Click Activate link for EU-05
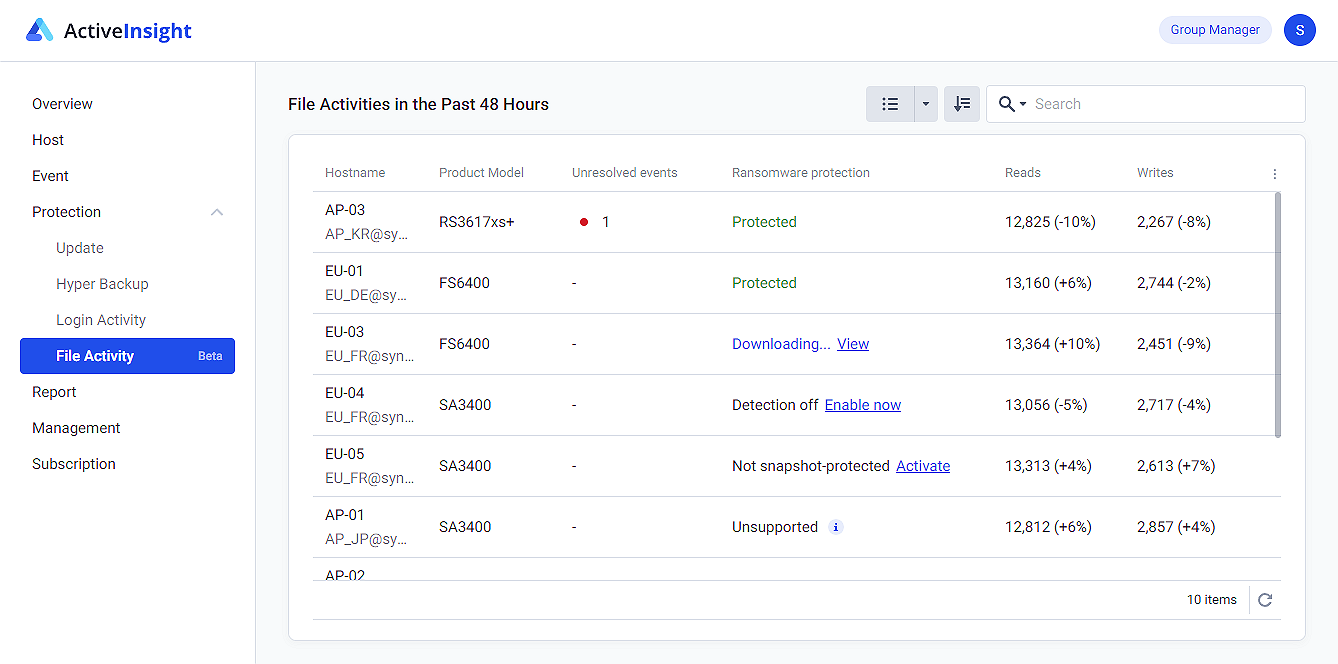Viewport: 1338px width, 664px height. (x=923, y=466)
